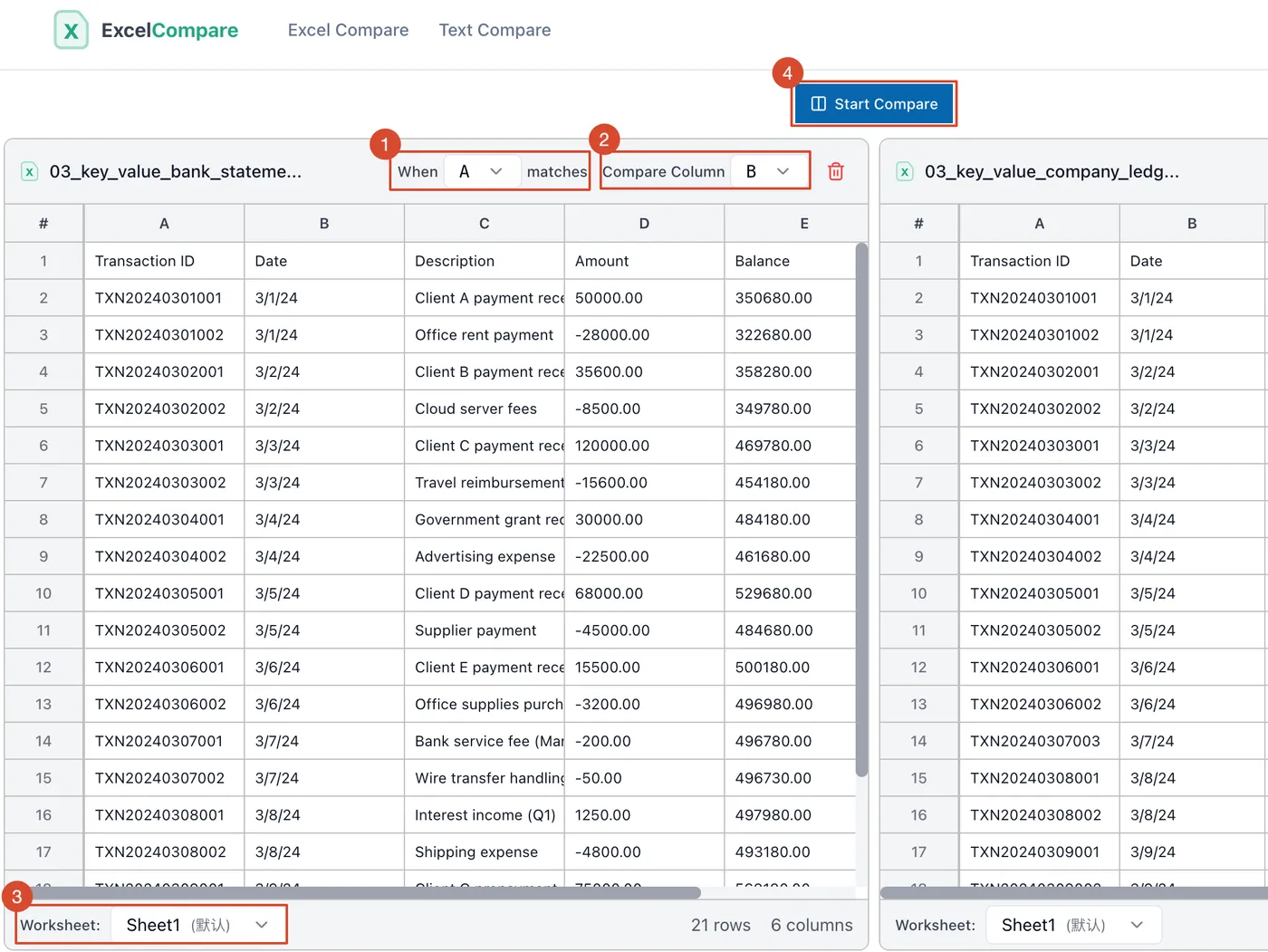Click the company ledger file's Excel icon

click(905, 171)
